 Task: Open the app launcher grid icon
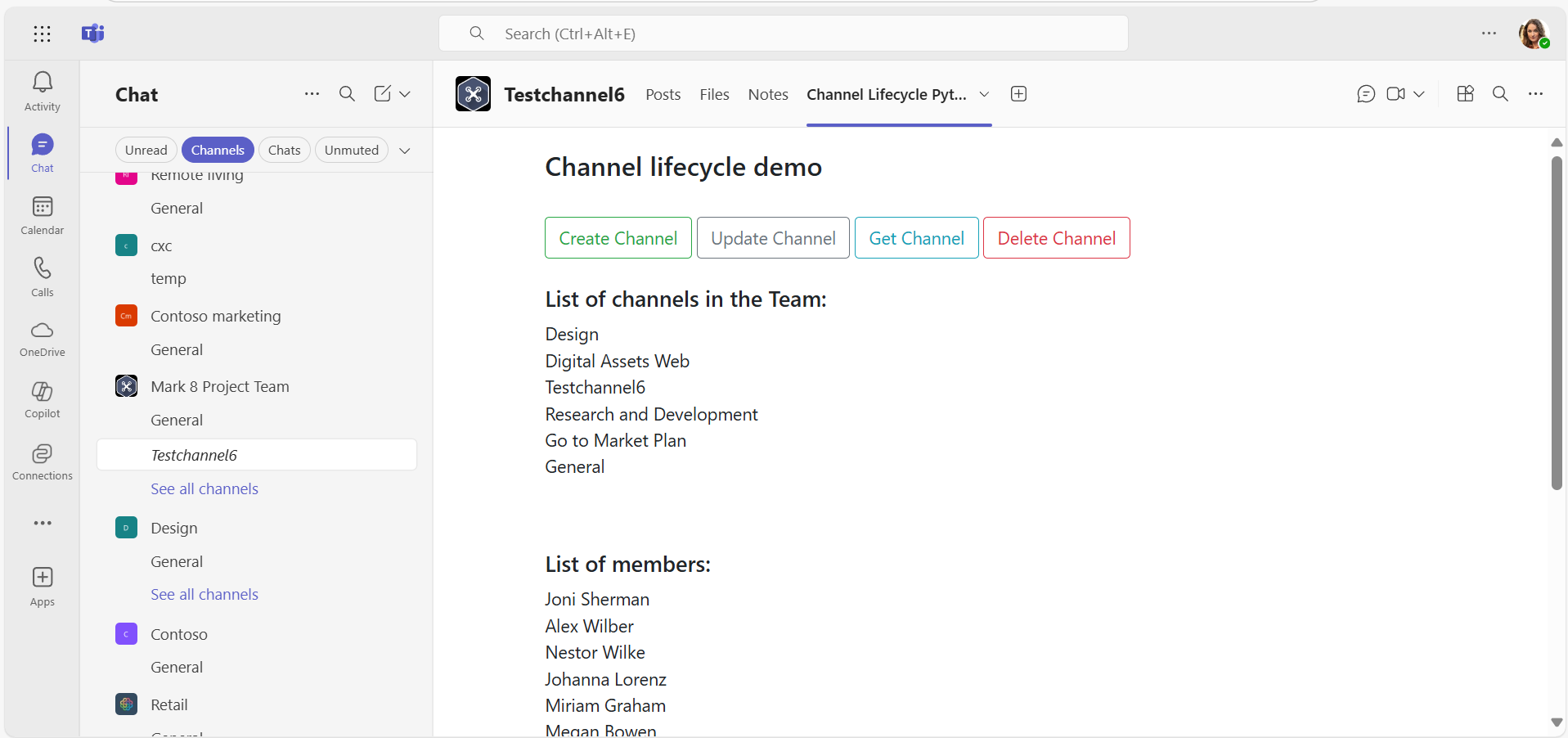pyautogui.click(x=42, y=34)
